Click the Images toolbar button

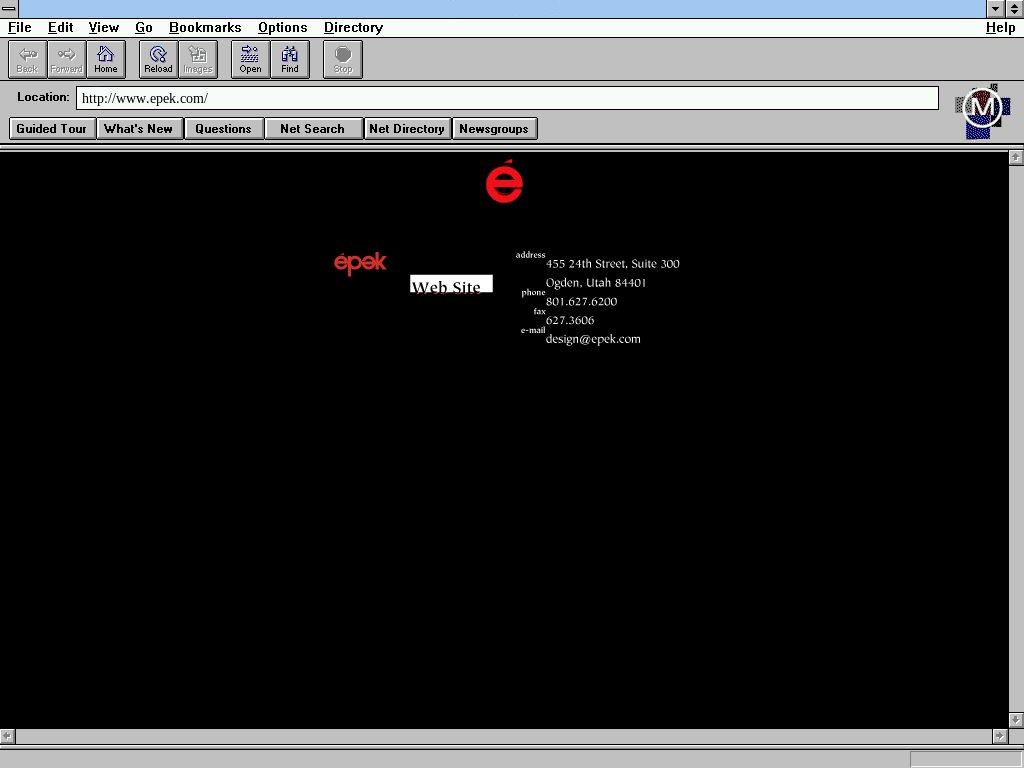point(198,59)
